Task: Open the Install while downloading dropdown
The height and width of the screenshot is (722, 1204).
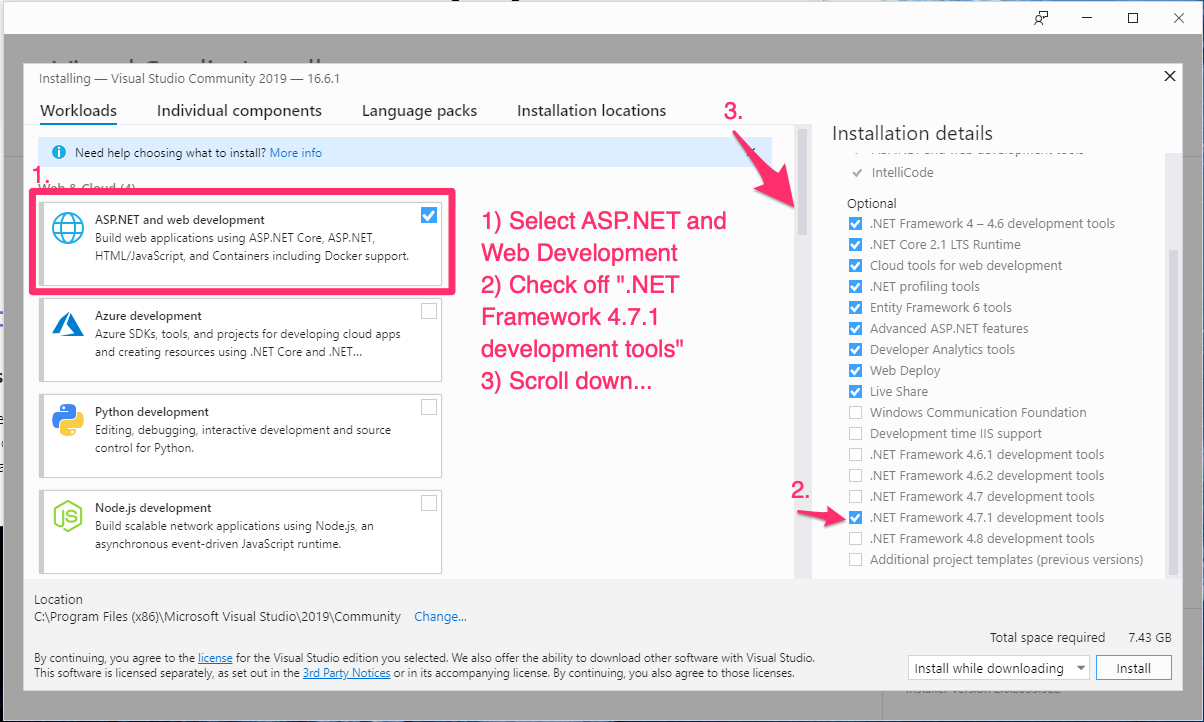Action: click(999, 668)
